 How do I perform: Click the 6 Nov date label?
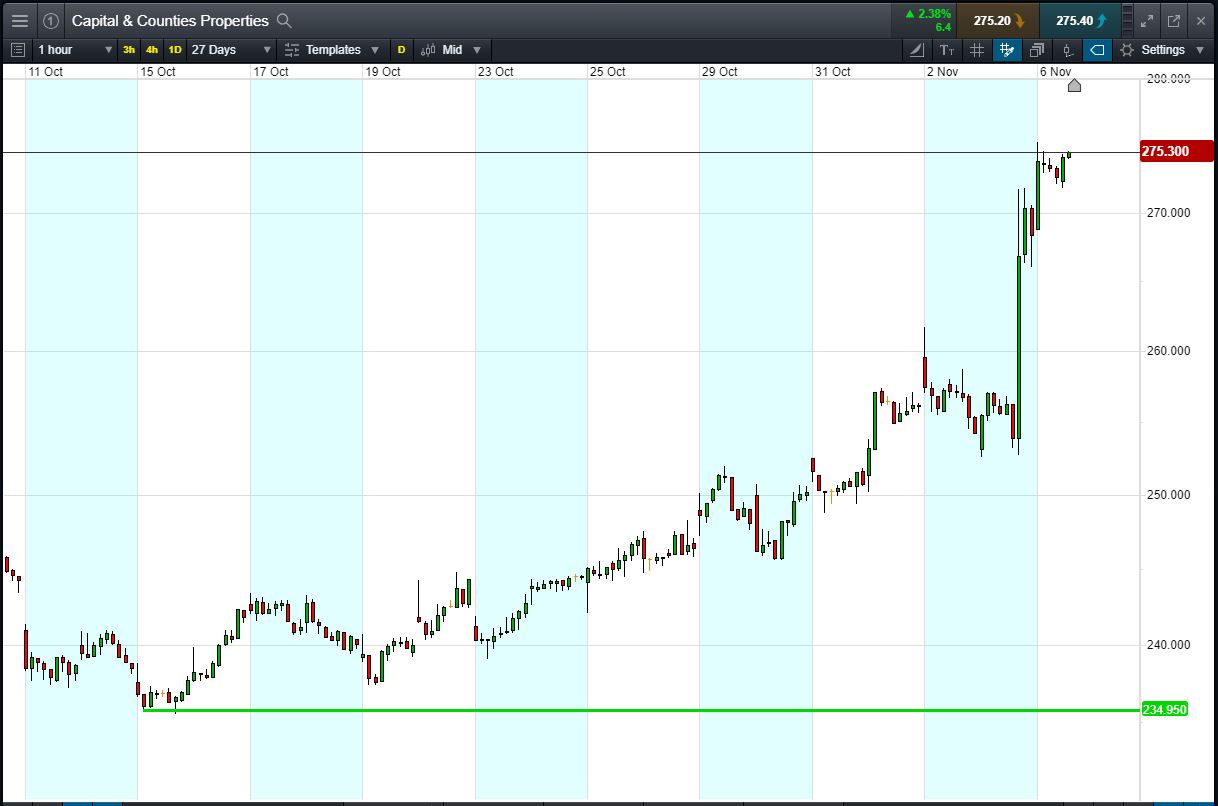point(1055,71)
